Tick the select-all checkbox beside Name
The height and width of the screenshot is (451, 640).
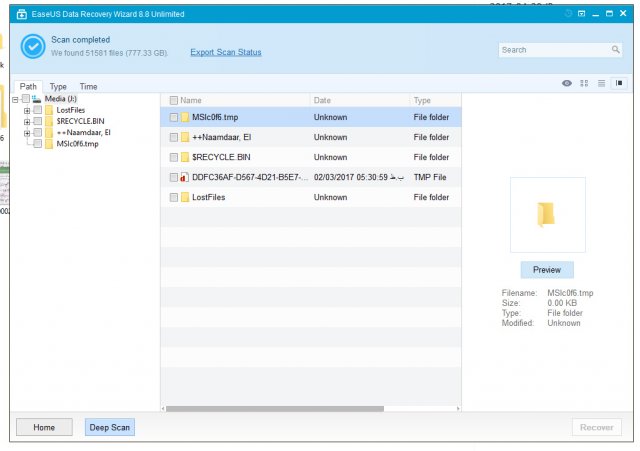(x=174, y=100)
